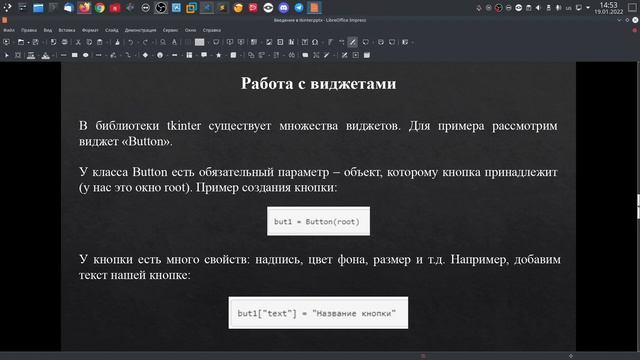Open Discord from the taskbar
Screen dimensions: 640x360
click(283, 8)
